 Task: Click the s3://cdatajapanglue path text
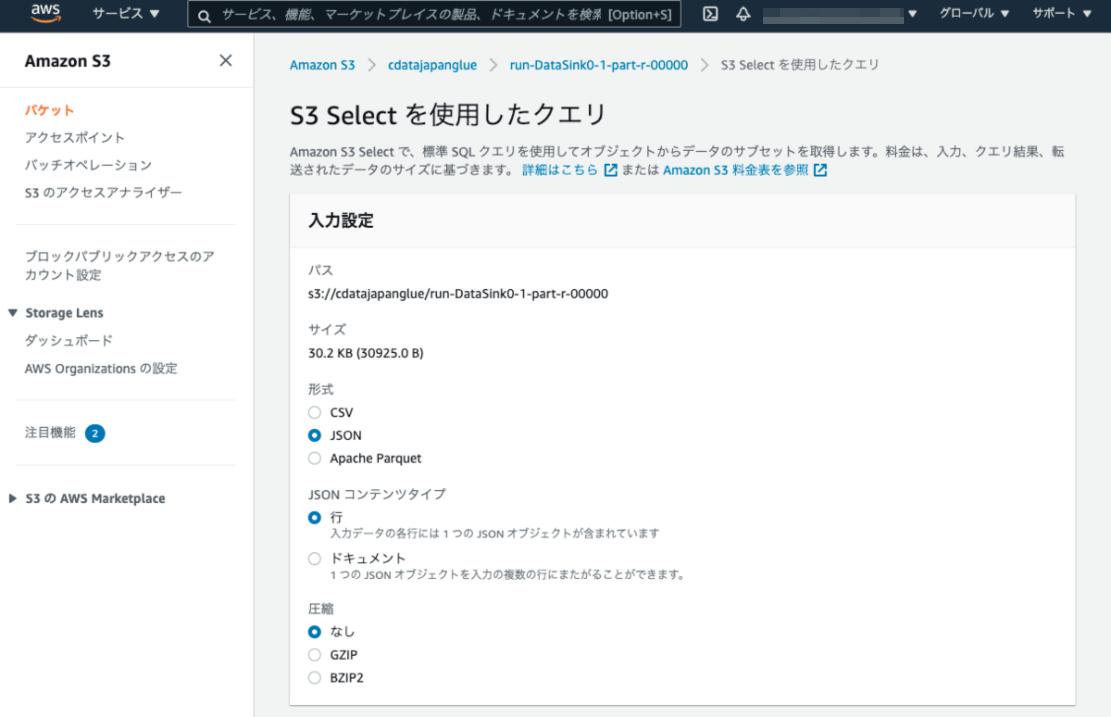458,293
